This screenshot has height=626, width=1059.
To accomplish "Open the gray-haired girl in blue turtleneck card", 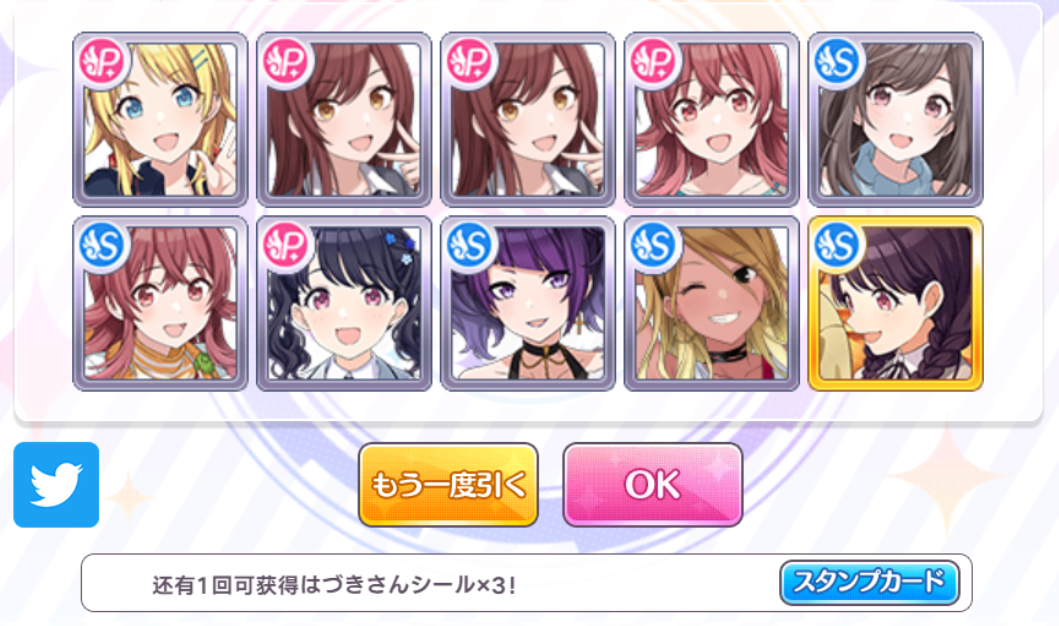I will pyautogui.click(x=896, y=120).
